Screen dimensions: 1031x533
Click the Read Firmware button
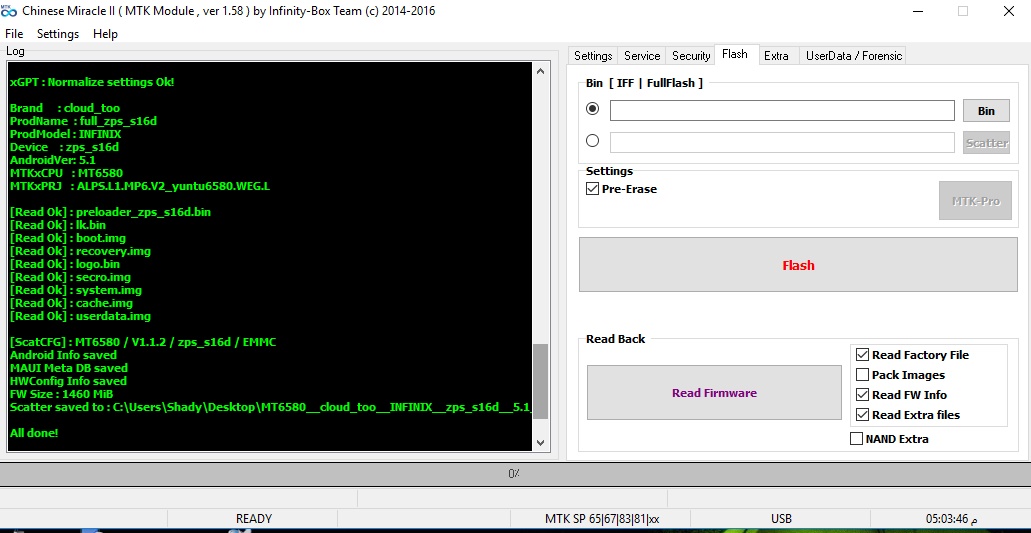714,393
